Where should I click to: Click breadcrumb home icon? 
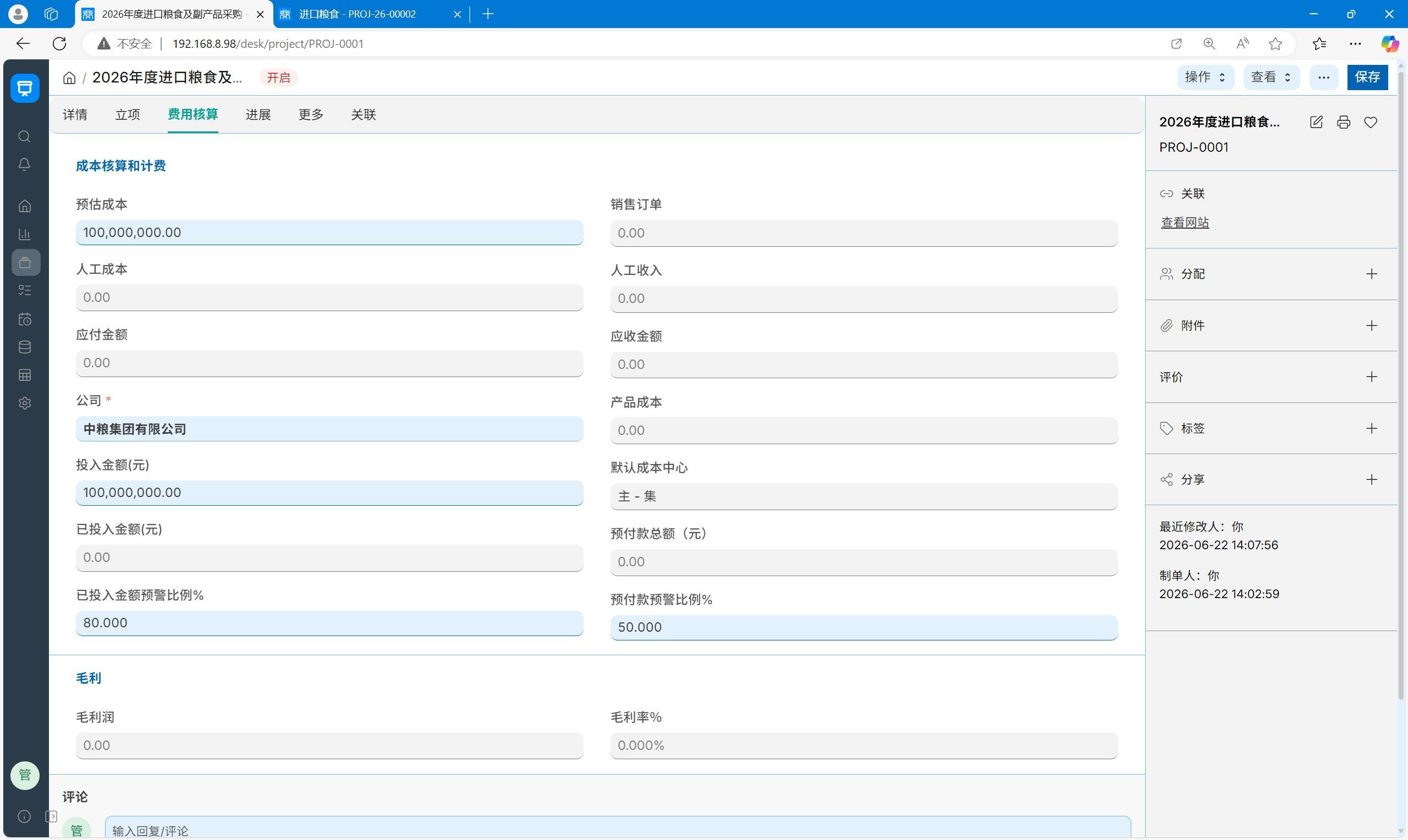[69, 78]
